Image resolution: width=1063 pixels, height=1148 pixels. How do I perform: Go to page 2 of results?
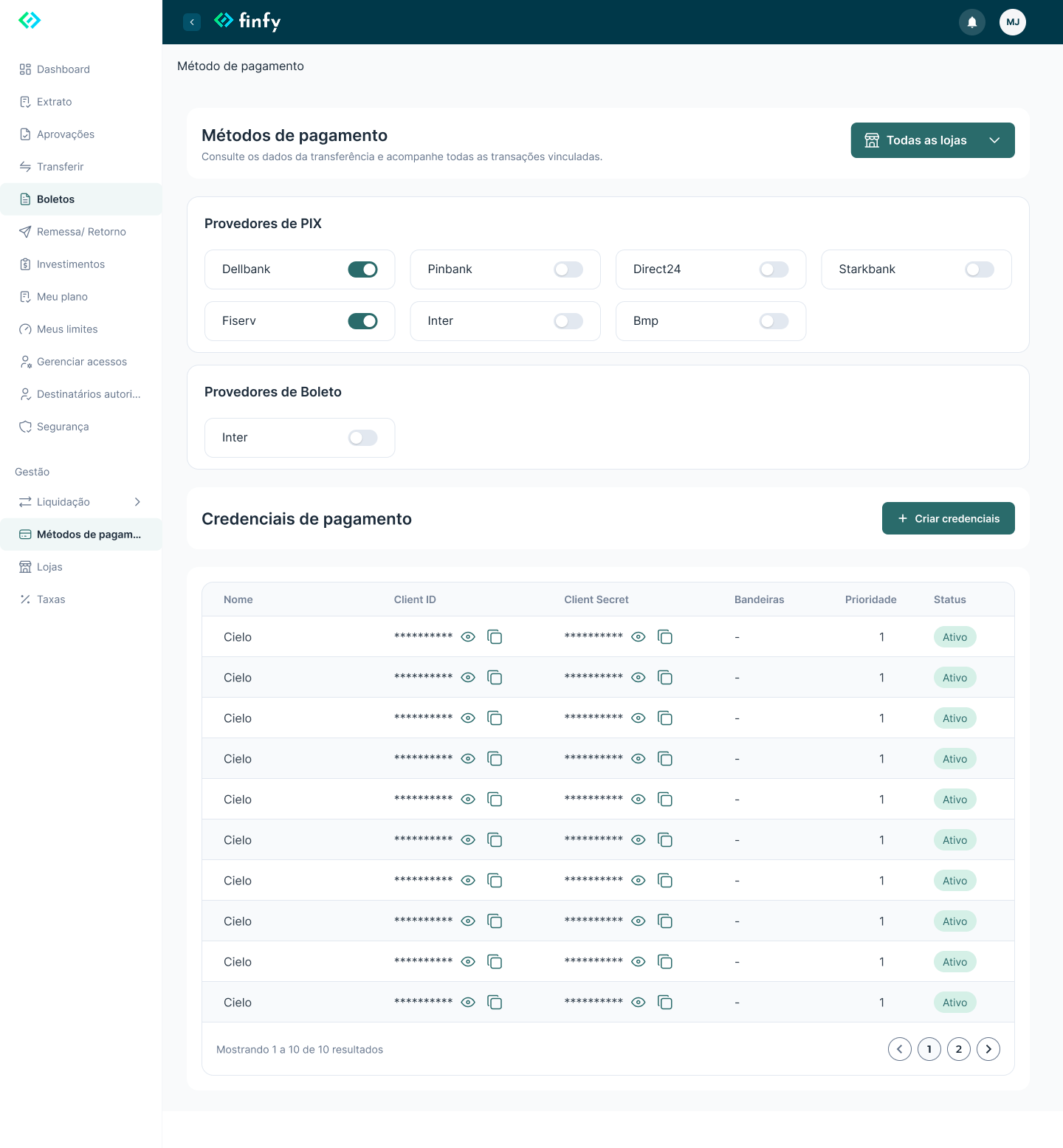(959, 1049)
